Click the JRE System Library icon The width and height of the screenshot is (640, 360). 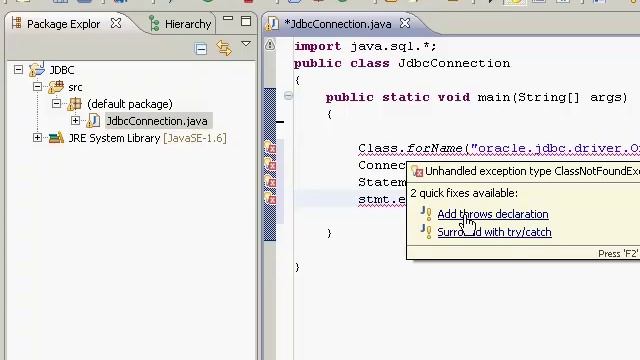[x=56, y=138]
